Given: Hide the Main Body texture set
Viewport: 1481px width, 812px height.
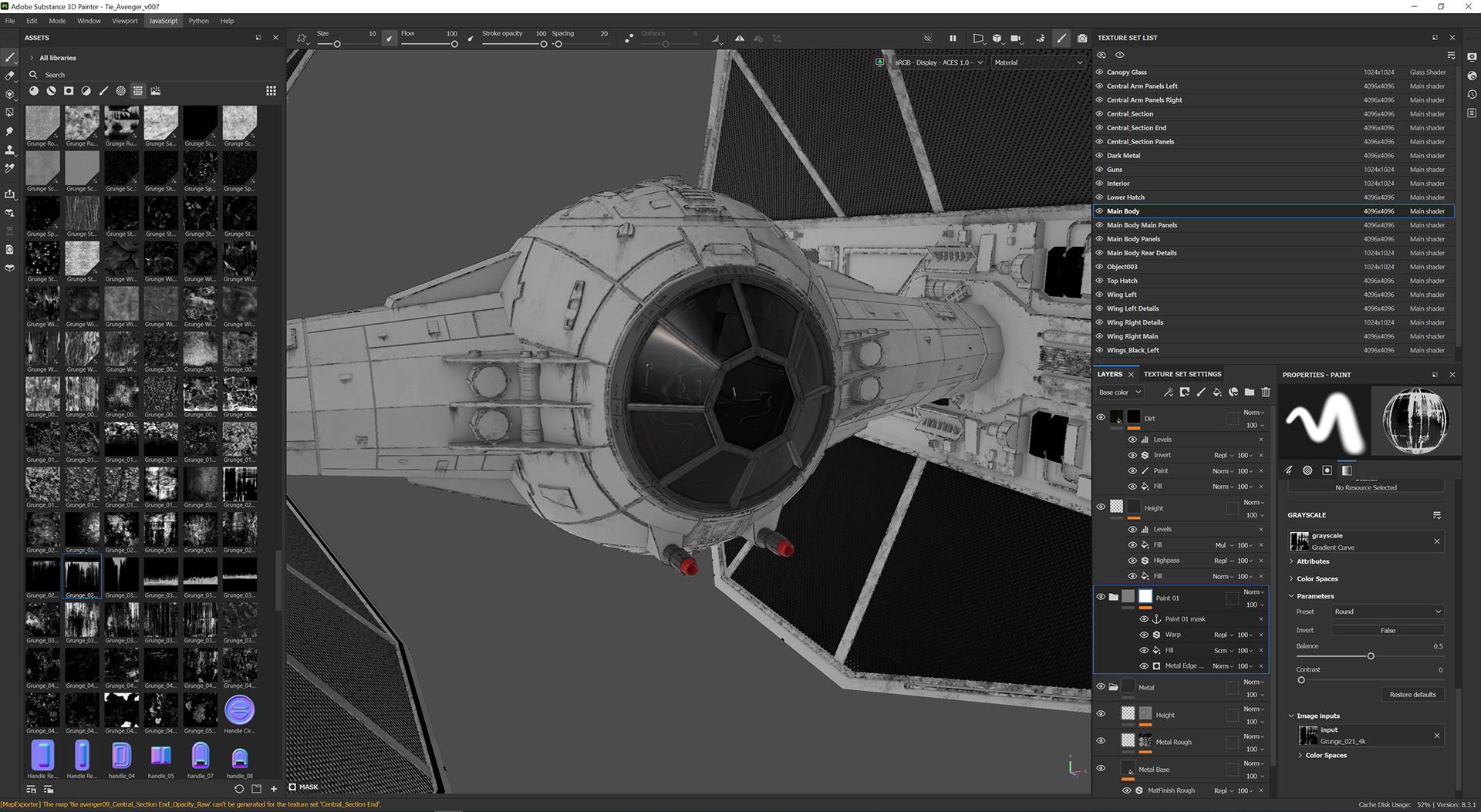Looking at the screenshot, I should coord(1100,211).
